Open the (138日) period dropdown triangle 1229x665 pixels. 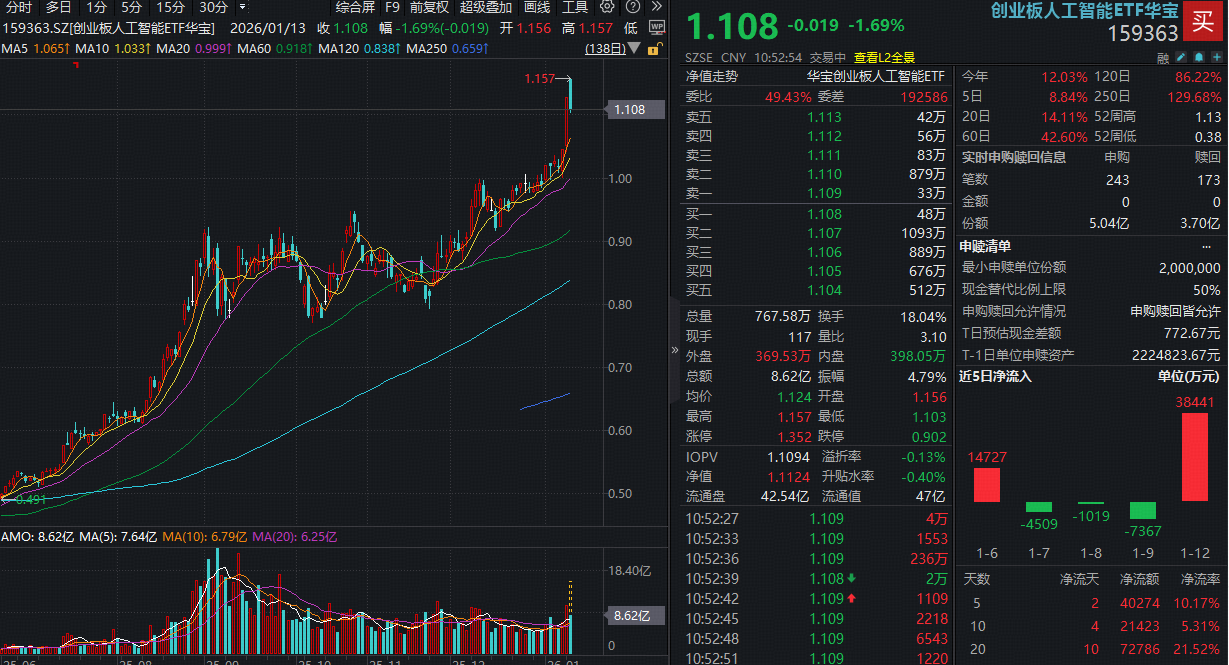pyautogui.click(x=633, y=48)
